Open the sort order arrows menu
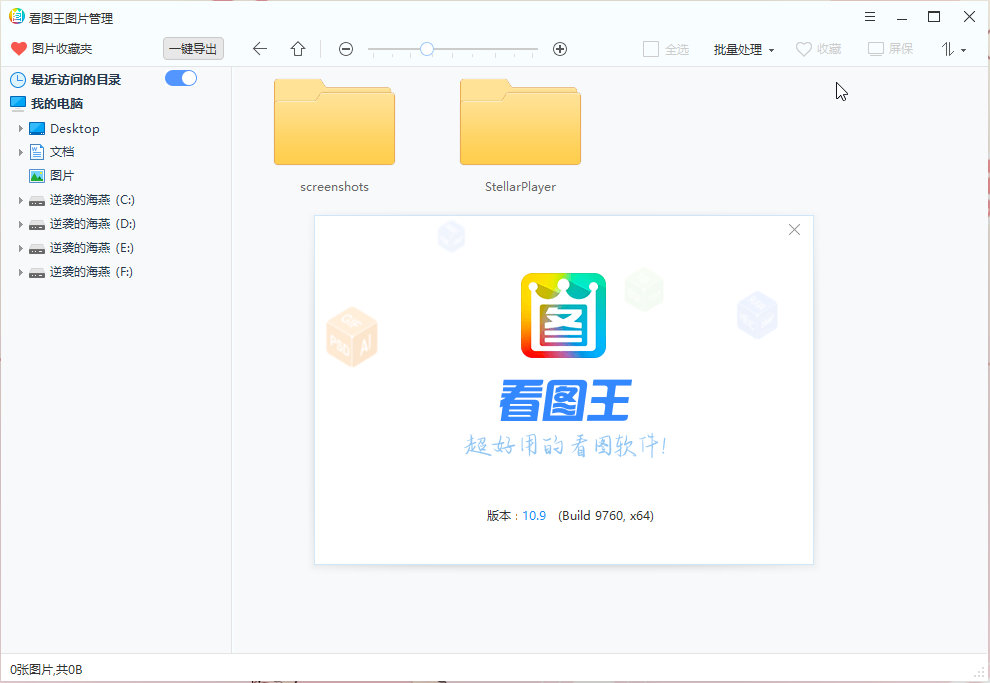The width and height of the screenshot is (990, 683). pos(953,49)
